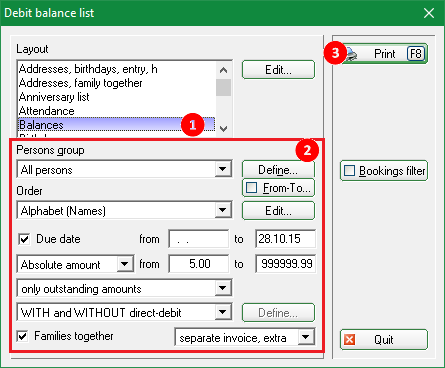Image resolution: width=445 pixels, height=368 pixels.
Task: Open the direct-debit selection dropdown
Action: [x=124, y=313]
